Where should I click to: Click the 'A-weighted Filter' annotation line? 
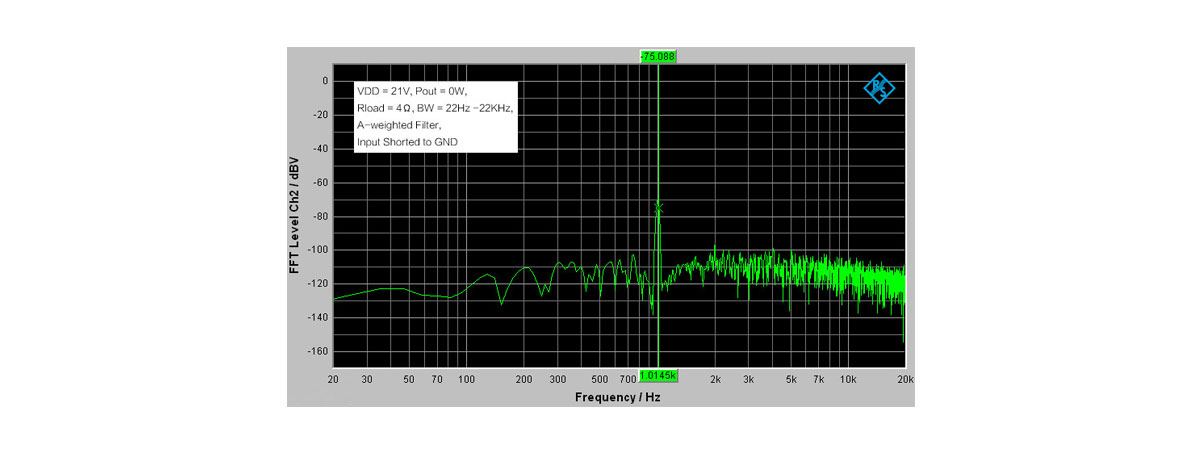pyautogui.click(x=397, y=126)
